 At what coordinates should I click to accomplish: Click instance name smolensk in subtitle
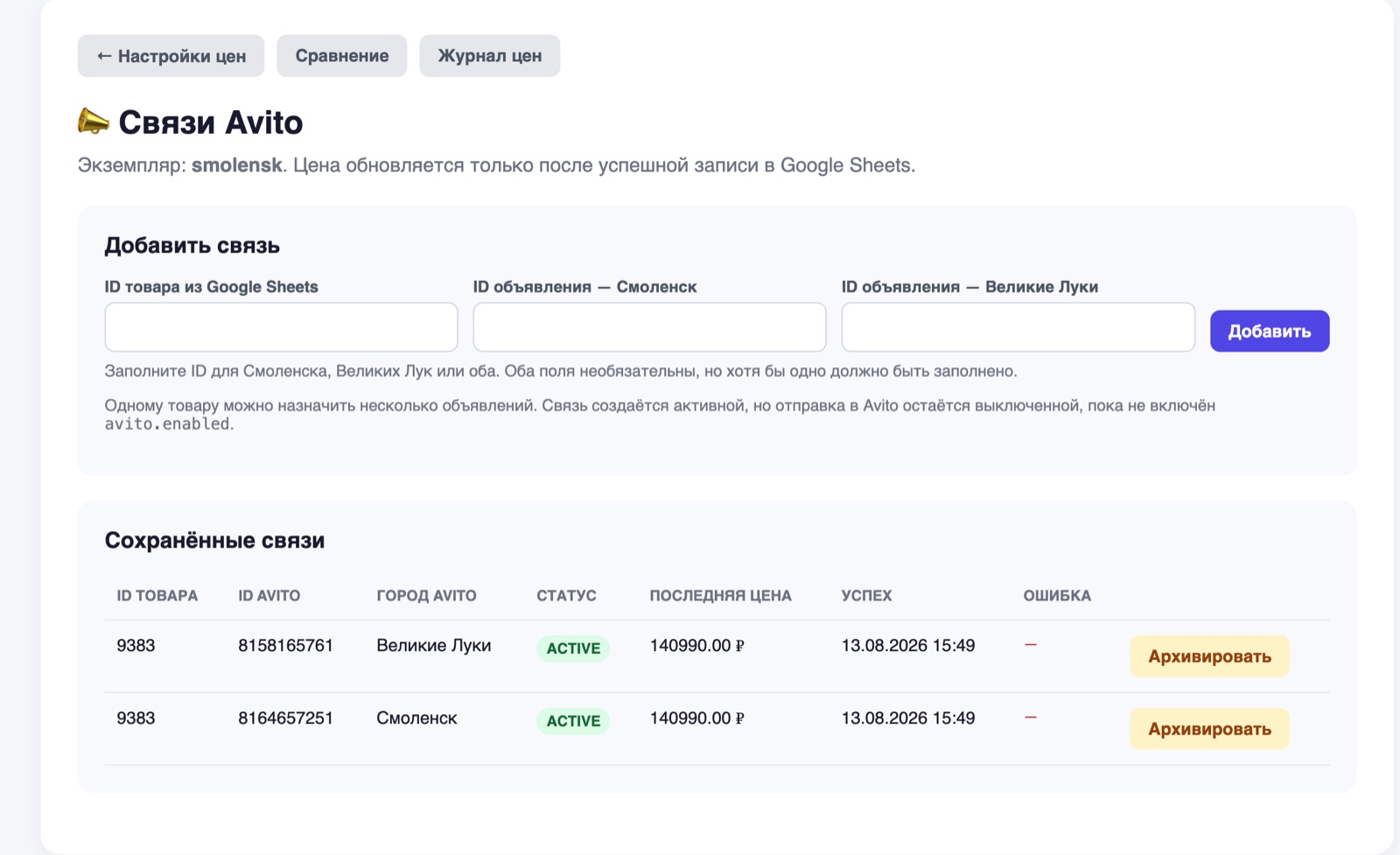point(237,165)
